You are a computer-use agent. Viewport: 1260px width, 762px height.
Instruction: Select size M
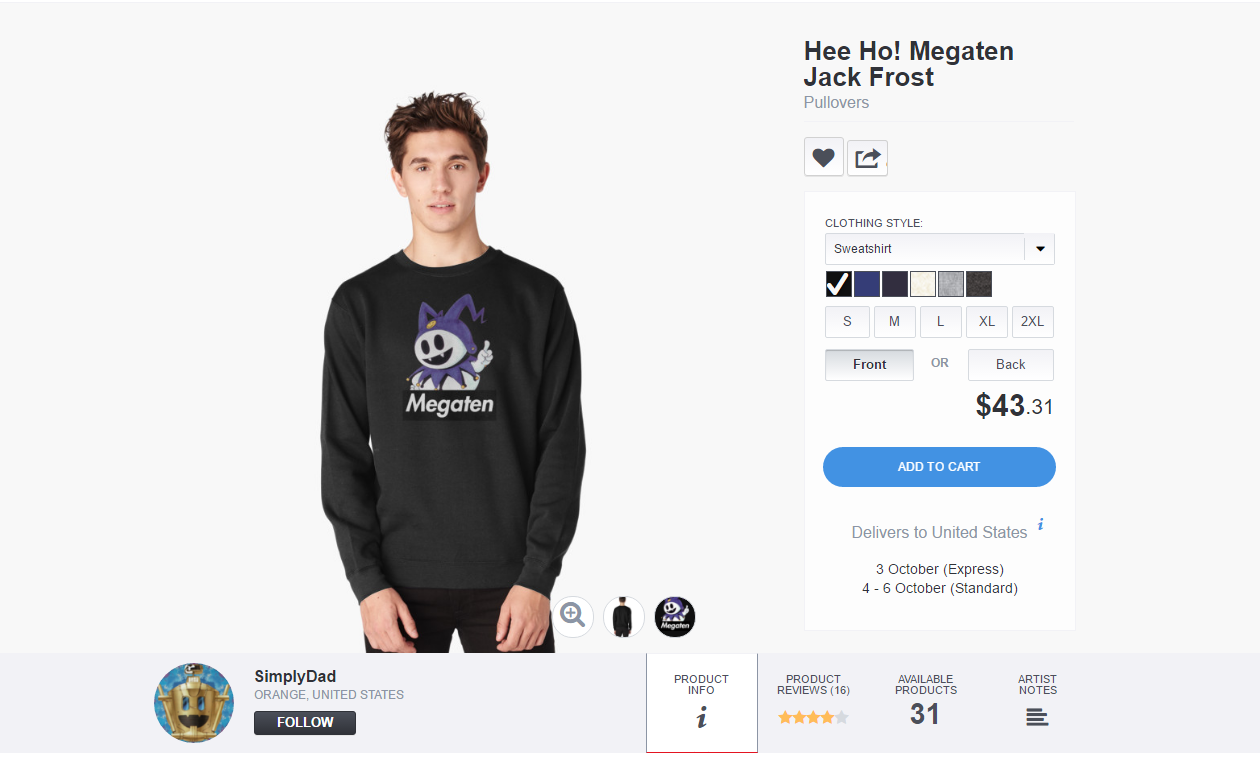[x=894, y=322]
